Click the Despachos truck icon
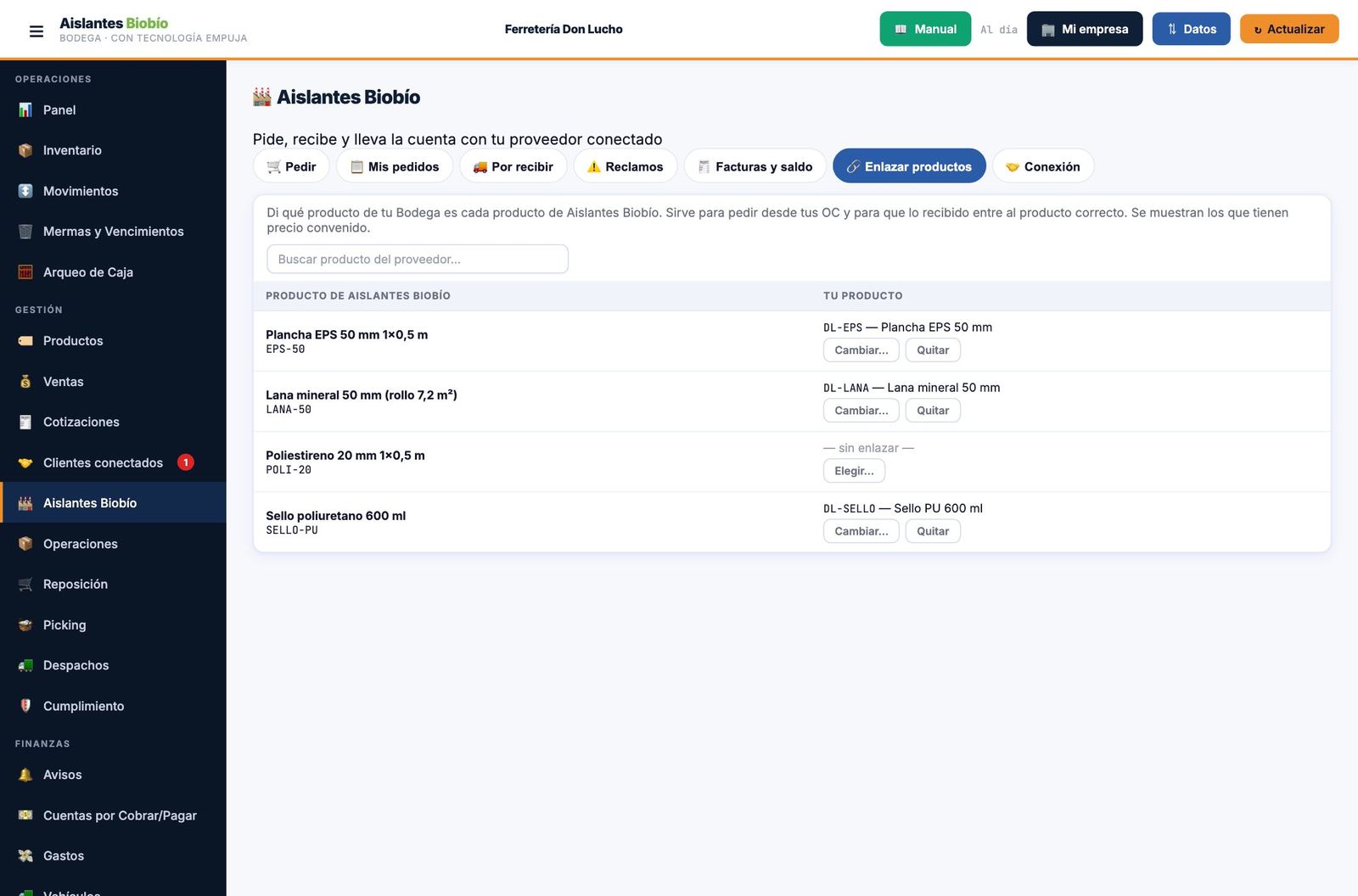The width and height of the screenshot is (1358, 896). tap(25, 665)
